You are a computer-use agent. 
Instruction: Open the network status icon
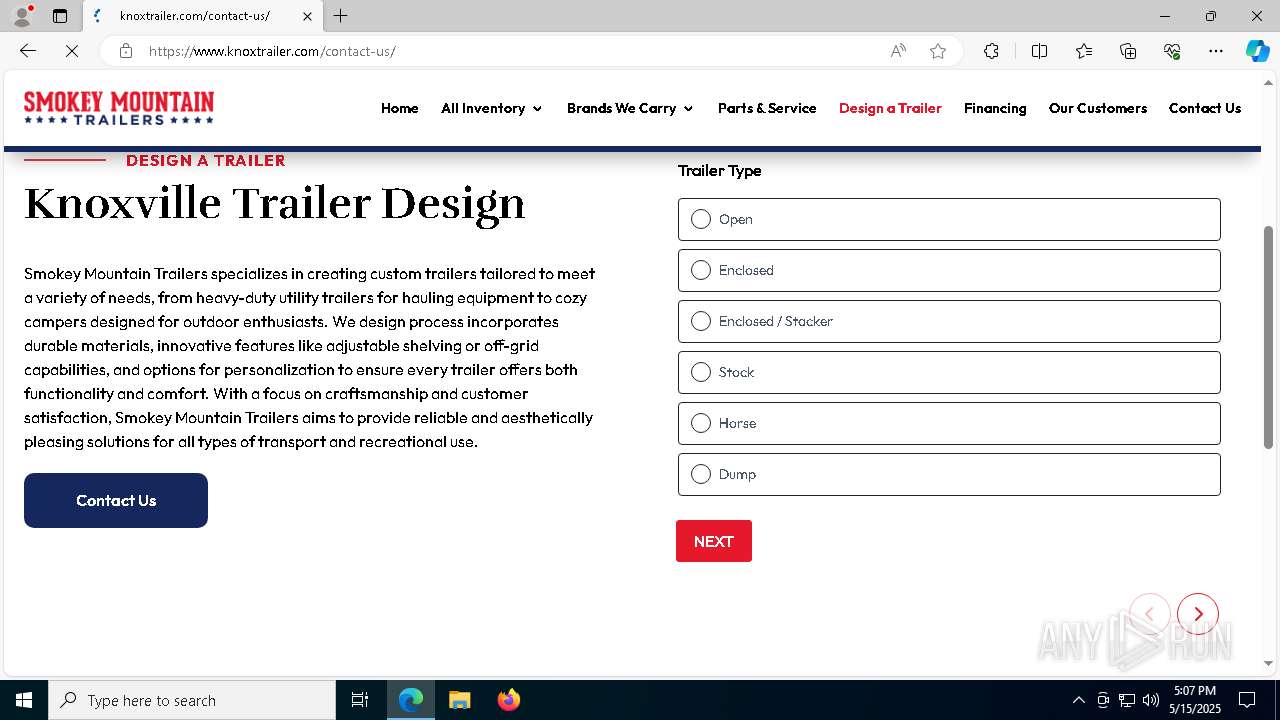click(x=1127, y=700)
